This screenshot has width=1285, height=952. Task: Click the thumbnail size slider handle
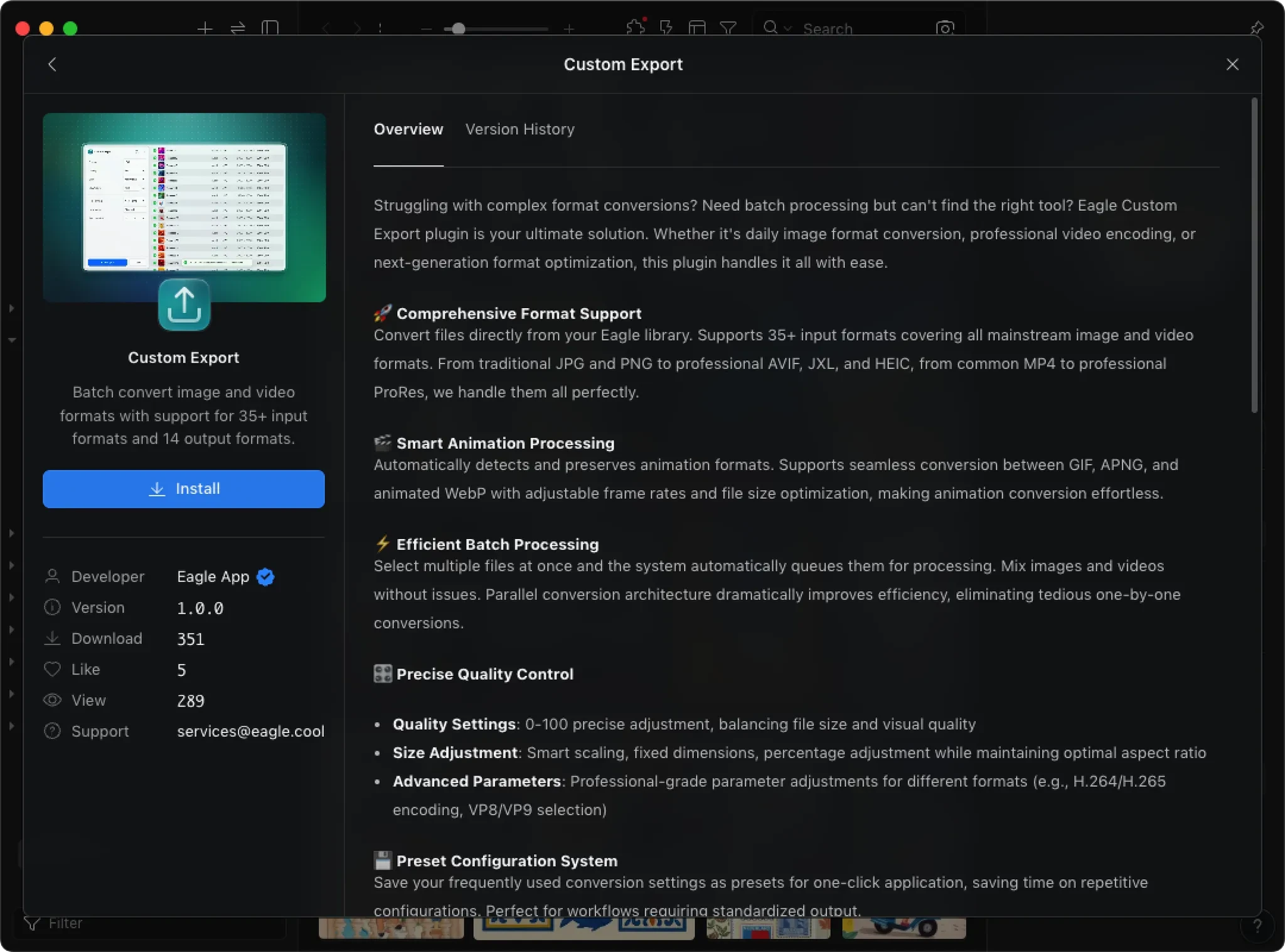[459, 29]
